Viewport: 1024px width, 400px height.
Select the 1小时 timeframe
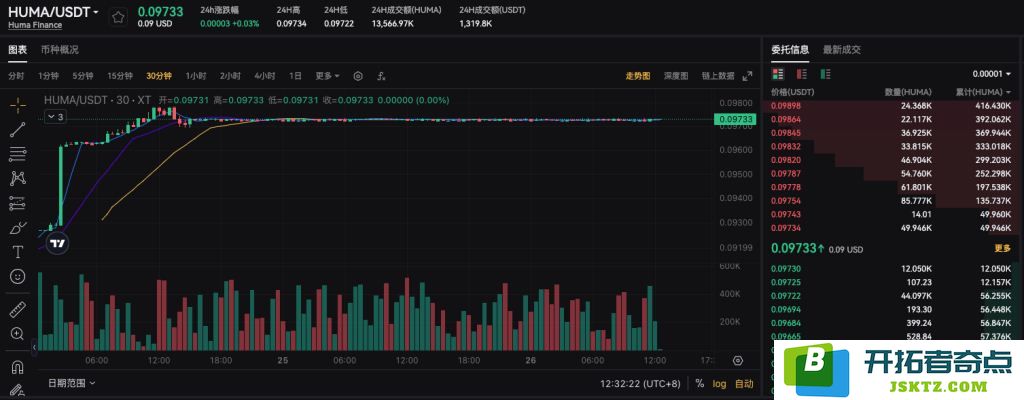(196, 76)
